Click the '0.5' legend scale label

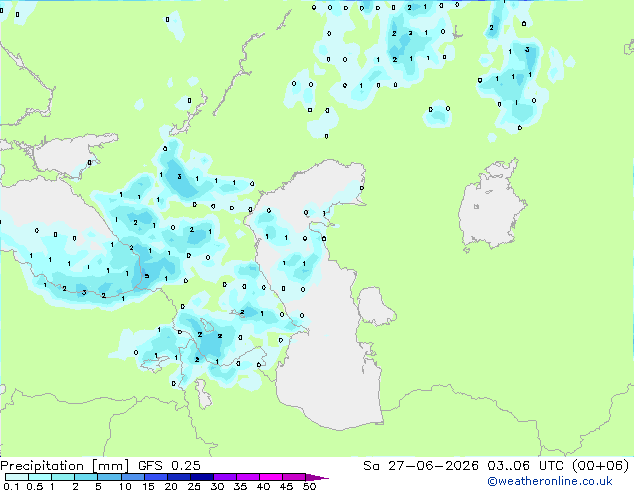pyautogui.click(x=35, y=486)
